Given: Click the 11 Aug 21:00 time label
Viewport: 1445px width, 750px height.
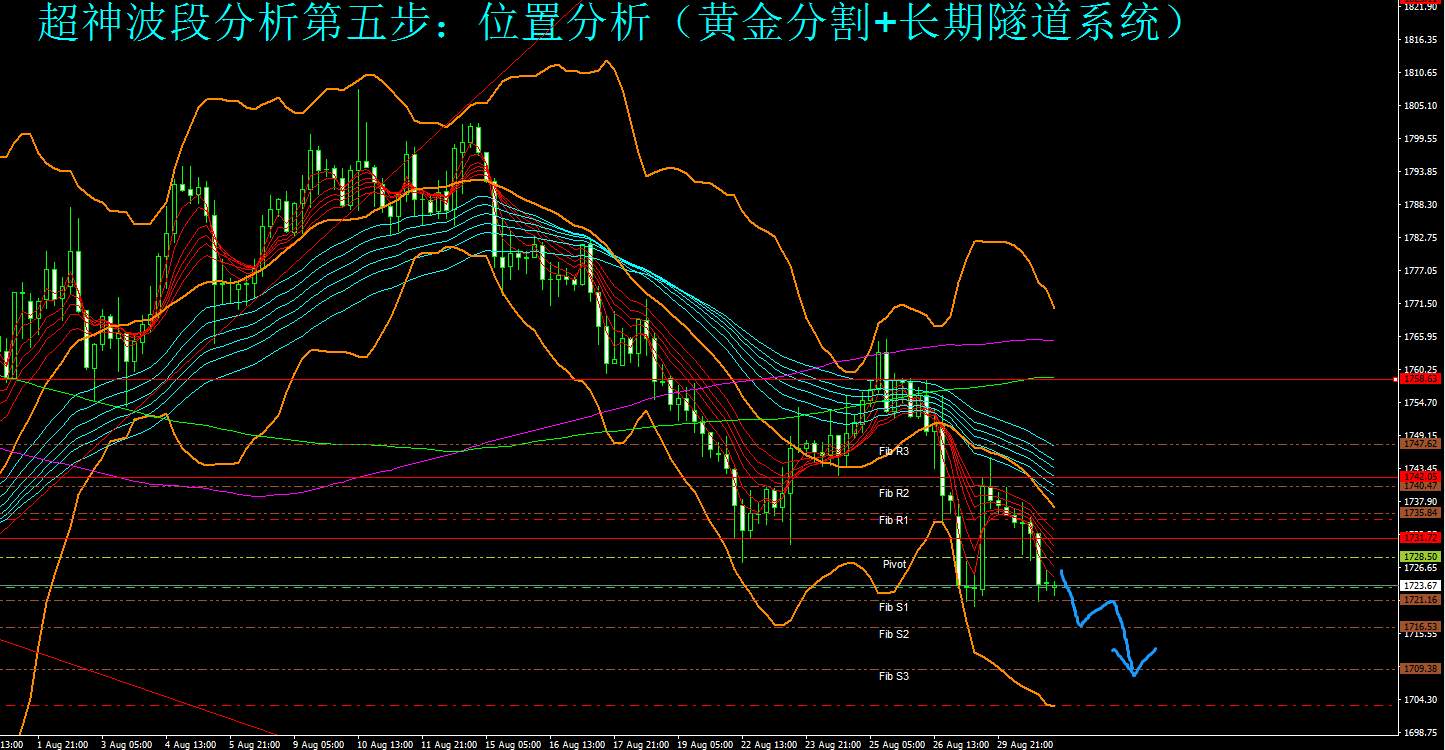Looking at the screenshot, I should pyautogui.click(x=449, y=744).
